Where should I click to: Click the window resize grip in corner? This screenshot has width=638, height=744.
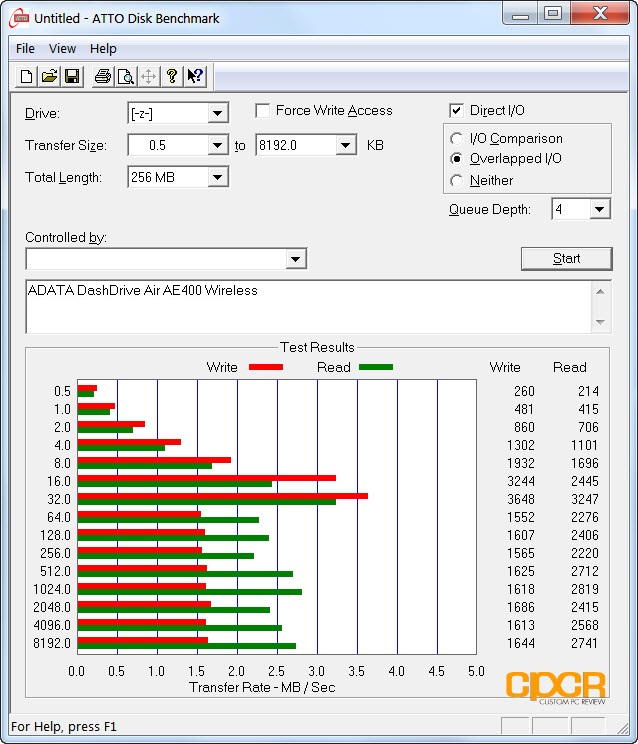(622, 727)
